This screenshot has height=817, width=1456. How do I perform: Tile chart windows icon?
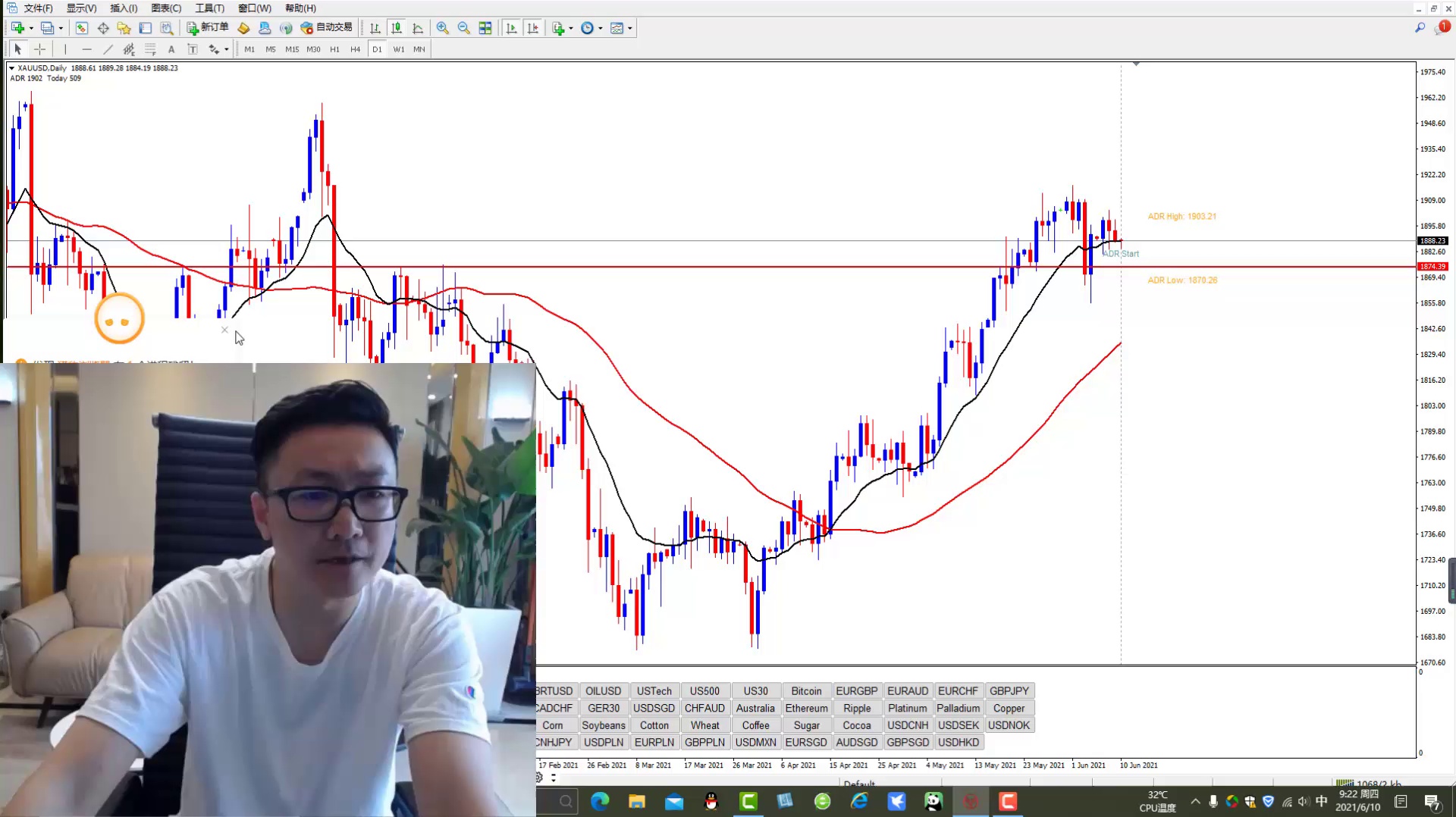point(485,28)
